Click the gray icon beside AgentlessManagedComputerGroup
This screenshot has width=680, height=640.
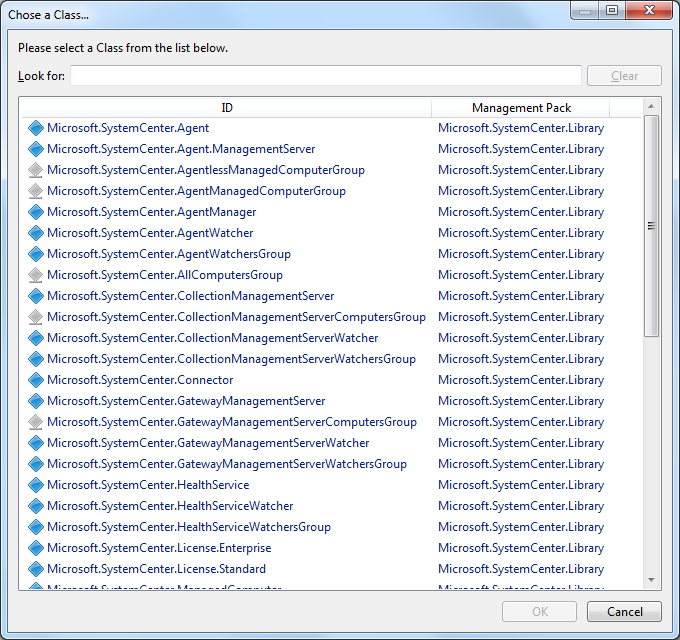pos(36,170)
